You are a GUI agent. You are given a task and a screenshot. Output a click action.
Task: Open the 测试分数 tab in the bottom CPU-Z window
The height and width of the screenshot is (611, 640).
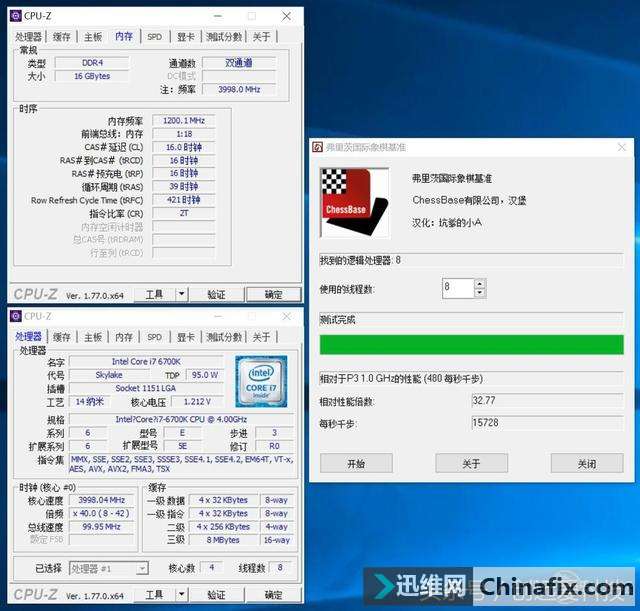click(224, 337)
